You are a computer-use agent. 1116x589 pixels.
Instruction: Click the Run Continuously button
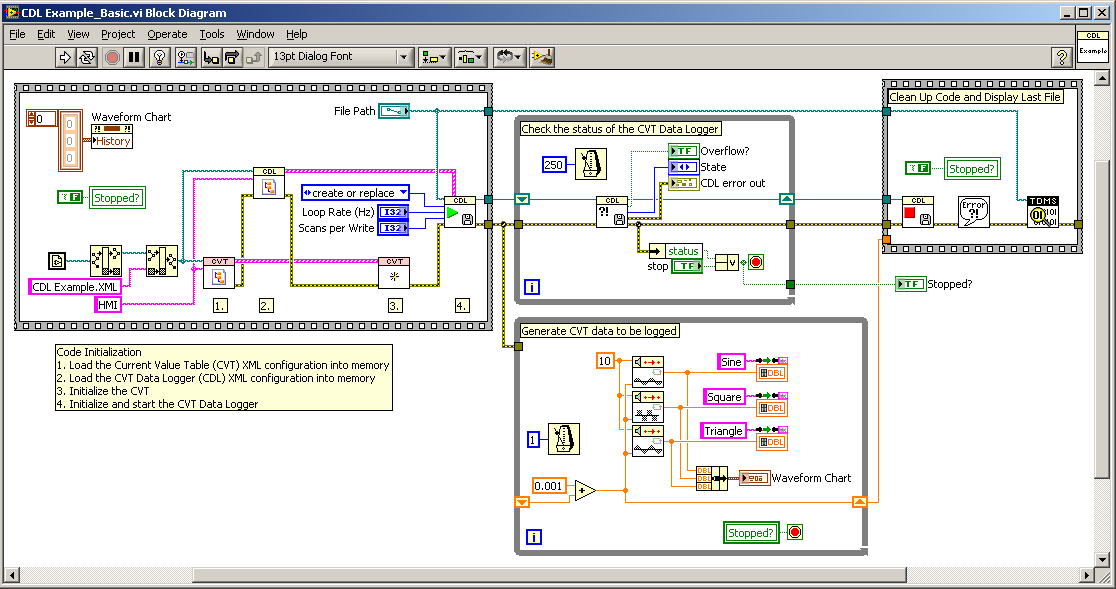(86, 57)
